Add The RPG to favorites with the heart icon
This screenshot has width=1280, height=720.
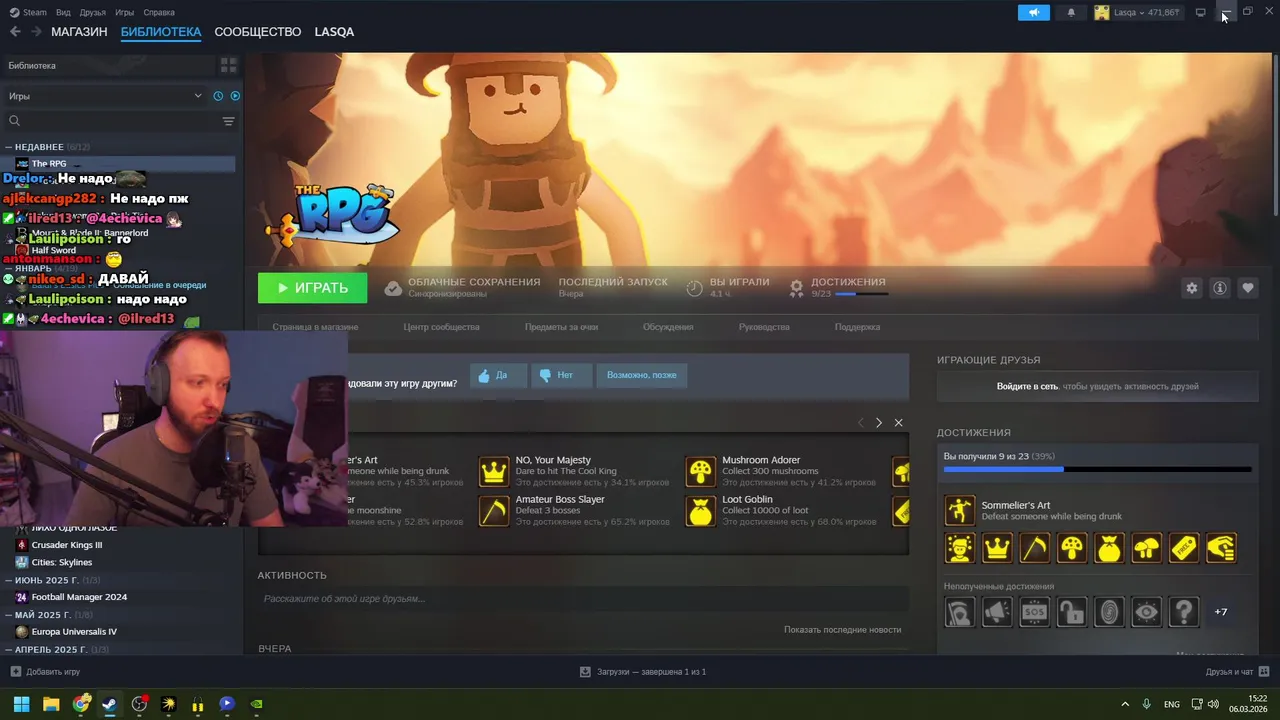click(1247, 288)
